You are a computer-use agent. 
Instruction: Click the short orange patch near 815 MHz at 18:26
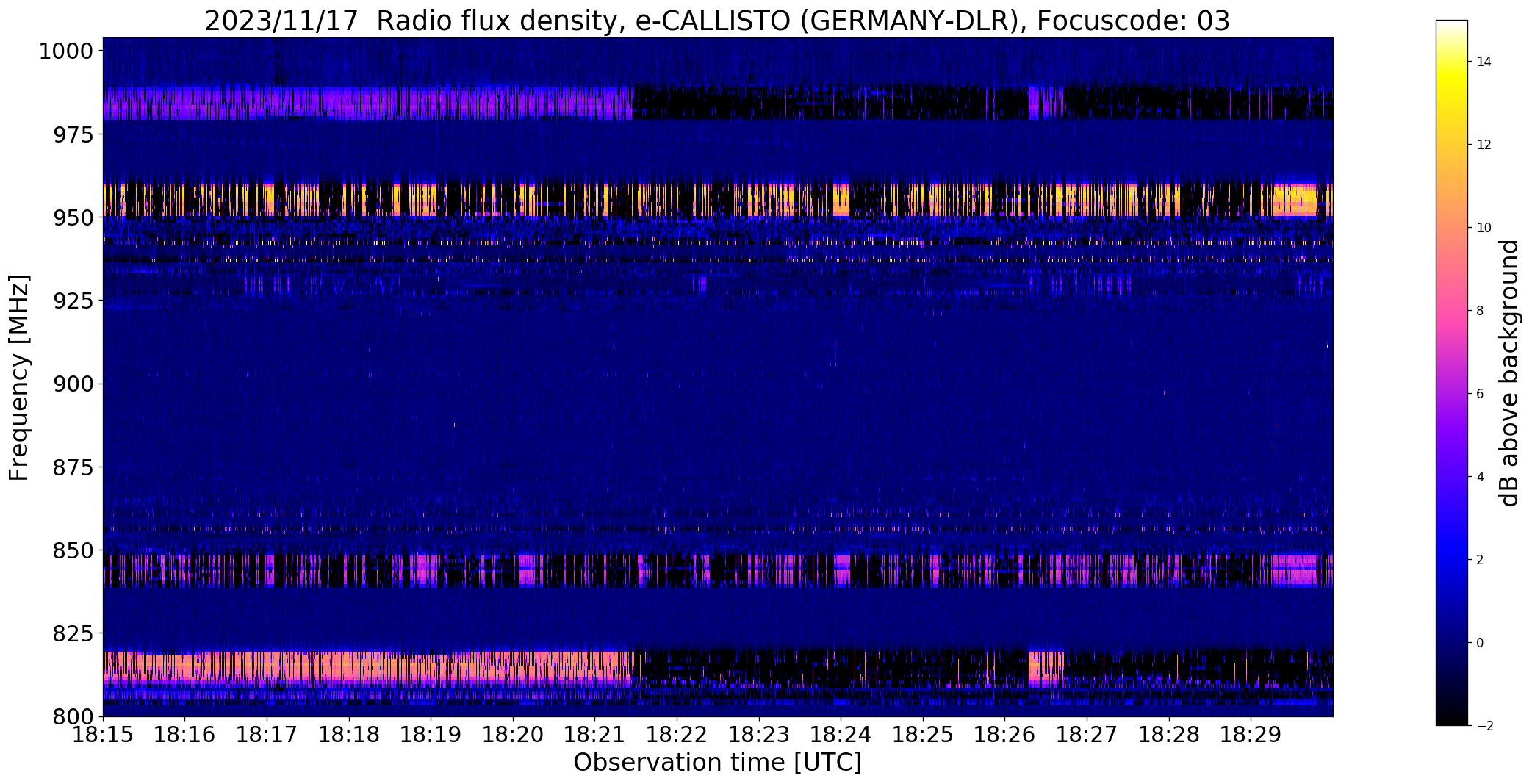click(1046, 669)
